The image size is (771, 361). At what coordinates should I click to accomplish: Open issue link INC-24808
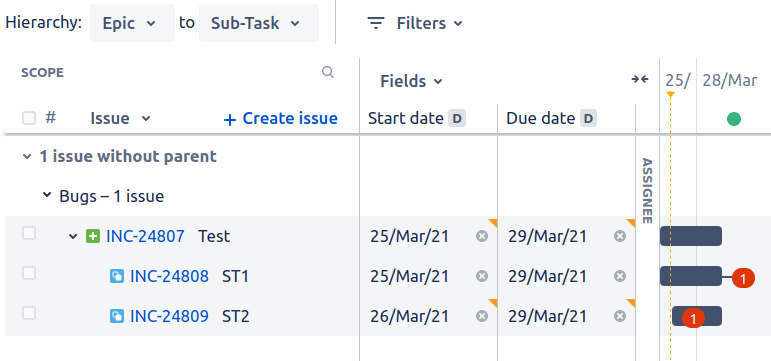tap(169, 276)
